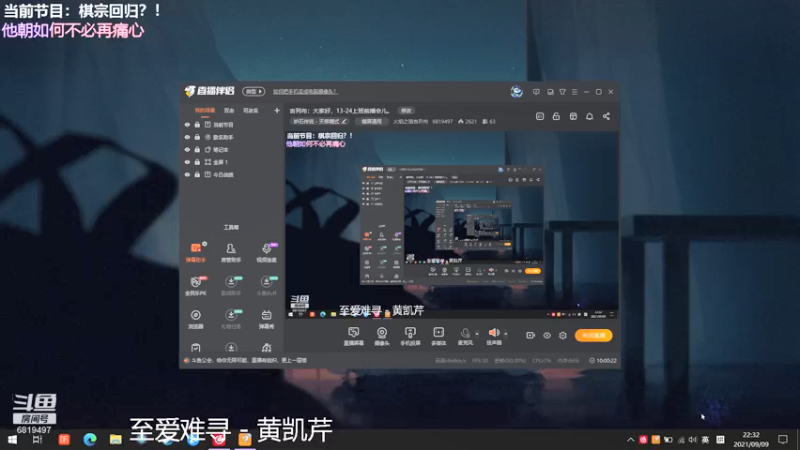Hide the 当前节目 source layer
The image size is (800, 450).
[187, 124]
